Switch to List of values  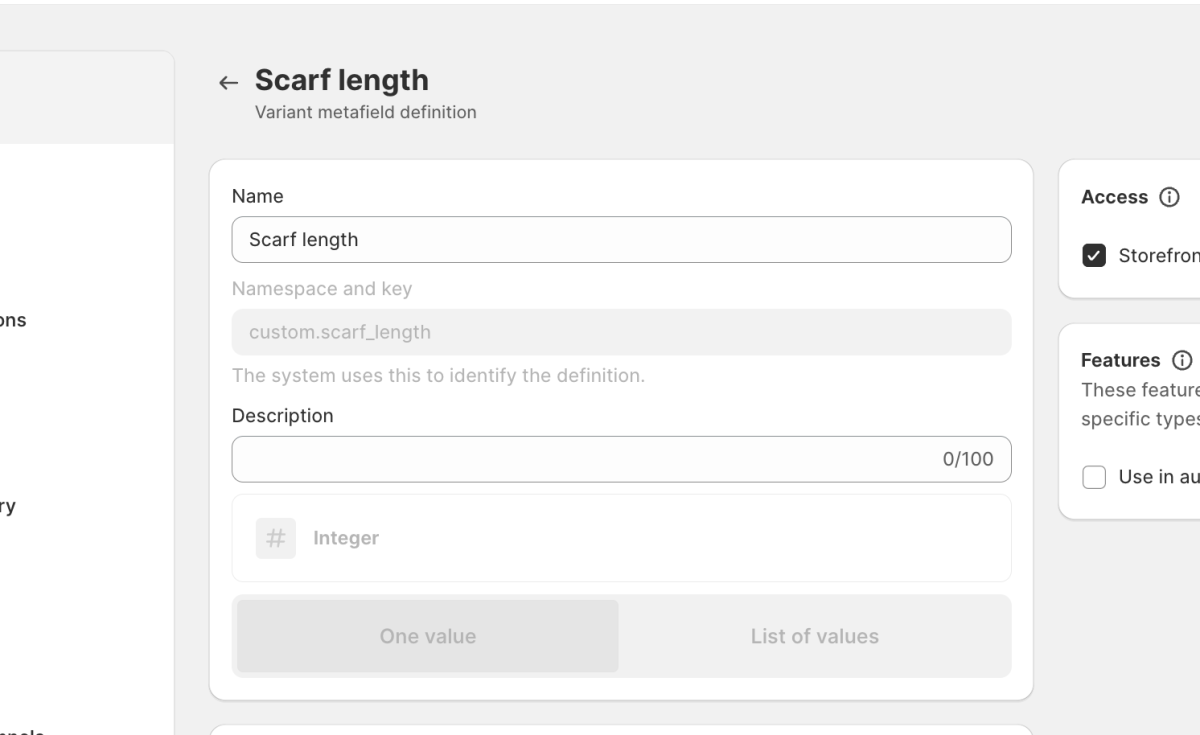coord(814,636)
